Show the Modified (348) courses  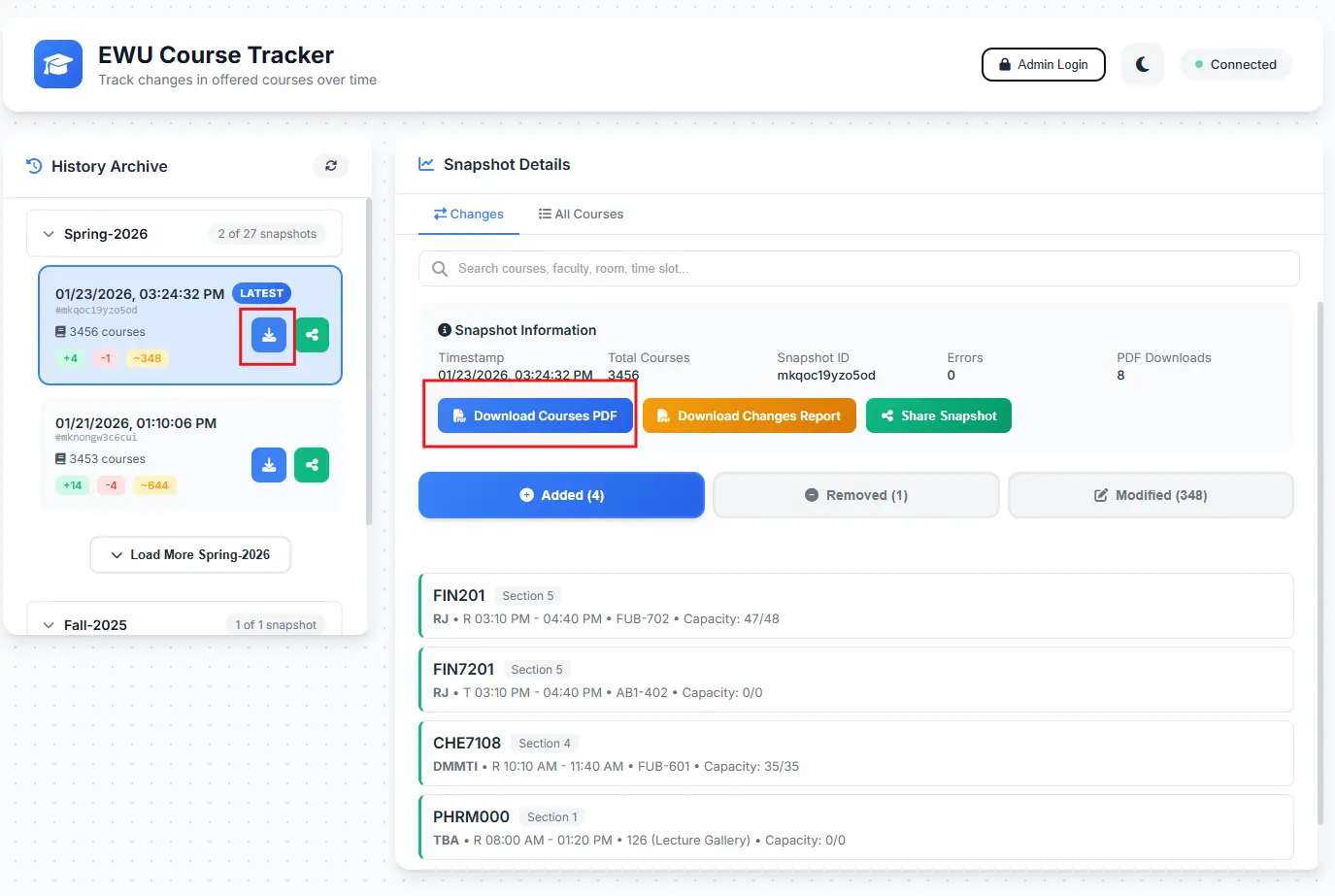tap(1151, 495)
